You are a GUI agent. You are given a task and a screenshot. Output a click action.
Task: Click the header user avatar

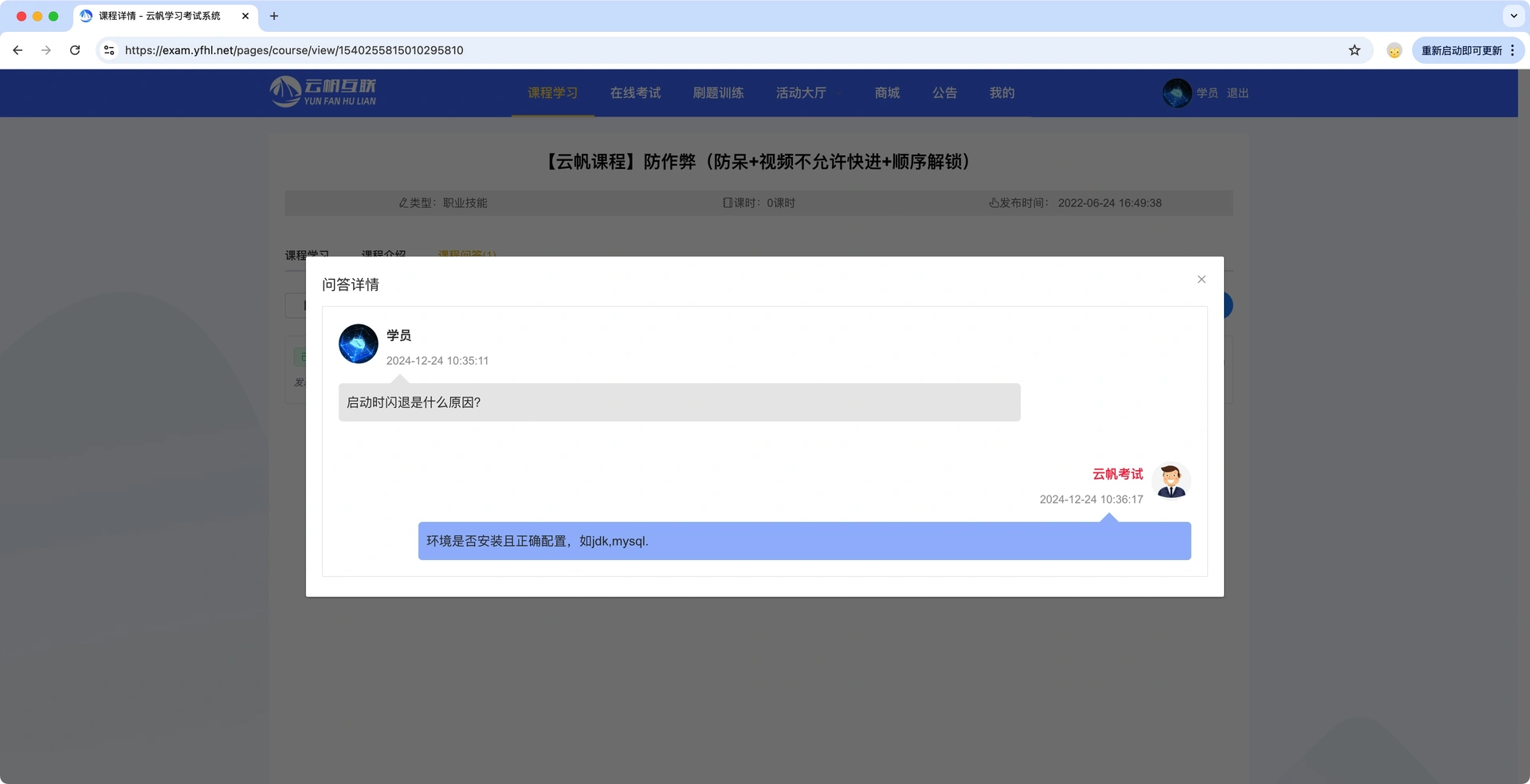1177,93
